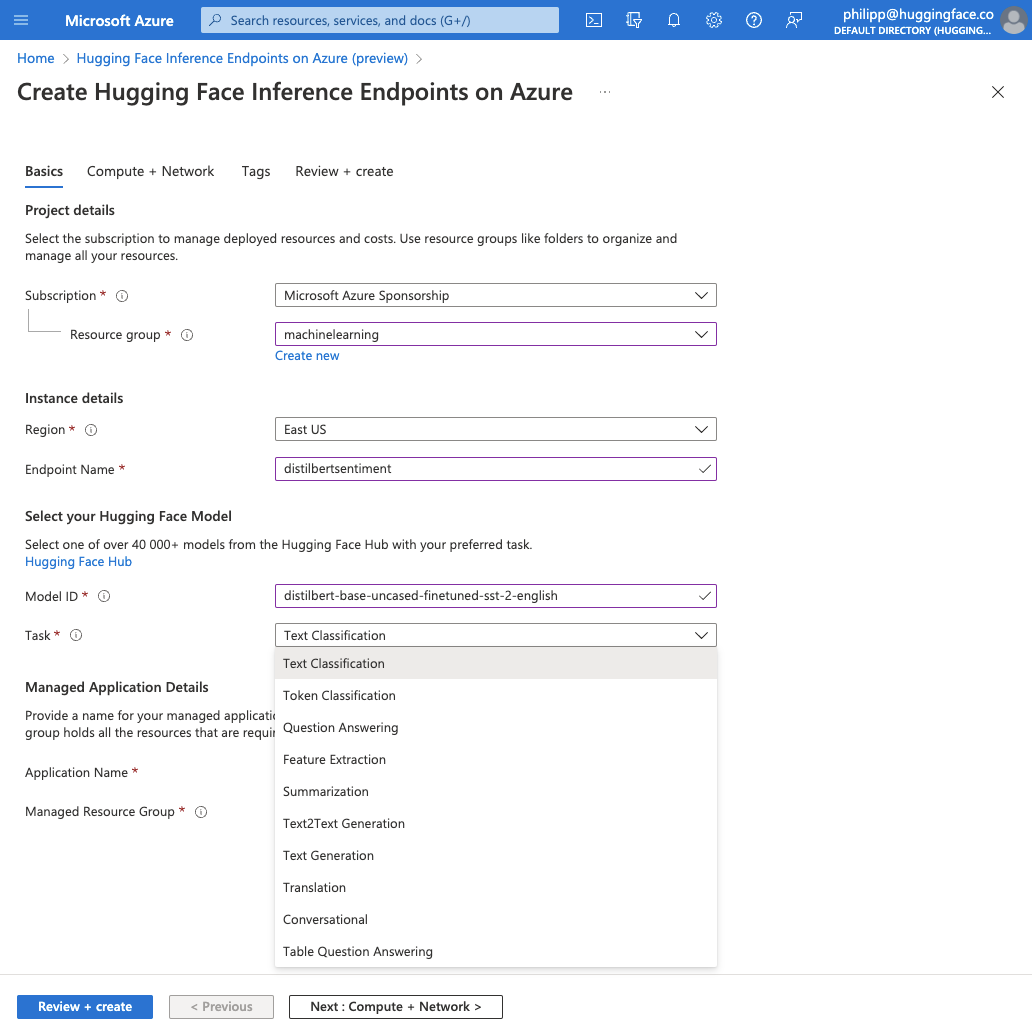Launch Cloud Shell from the top bar
The width and height of the screenshot is (1032, 1034).
[x=594, y=20]
